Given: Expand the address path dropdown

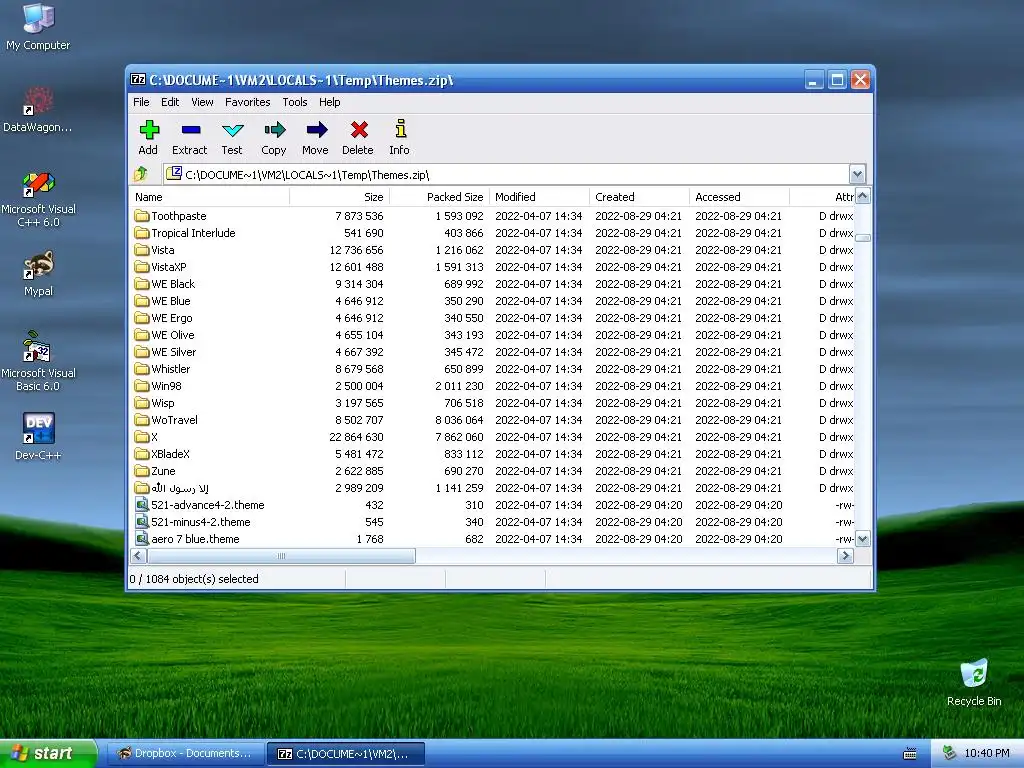Looking at the screenshot, I should [857, 174].
